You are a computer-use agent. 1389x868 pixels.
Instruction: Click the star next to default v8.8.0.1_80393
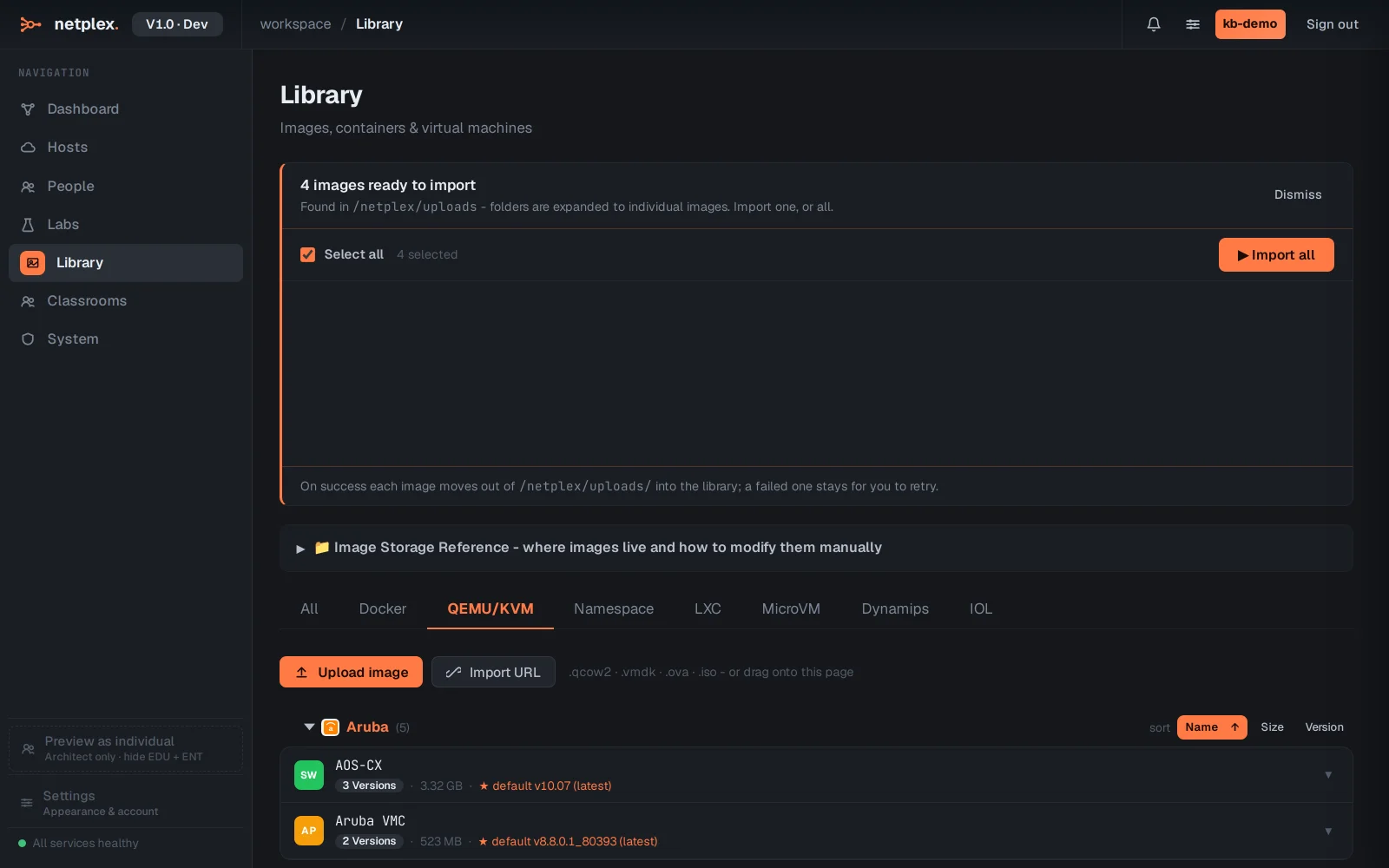(x=483, y=841)
